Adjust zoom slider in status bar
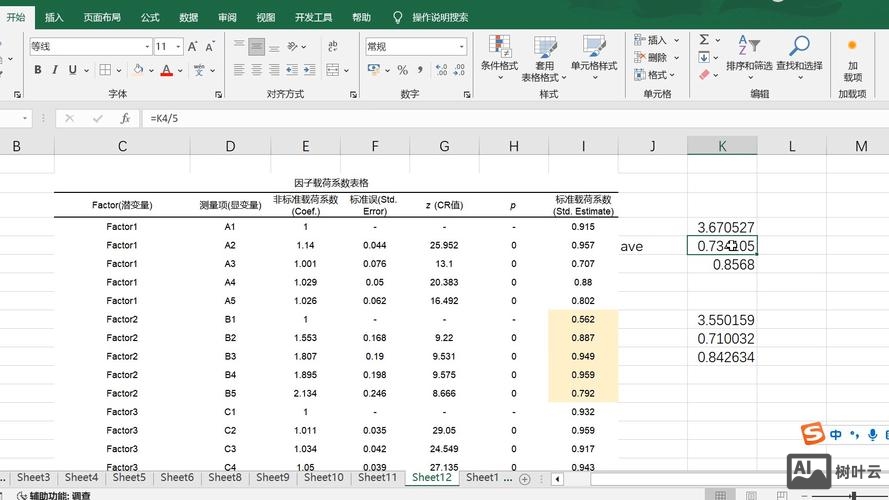889x500 pixels. coord(853,495)
